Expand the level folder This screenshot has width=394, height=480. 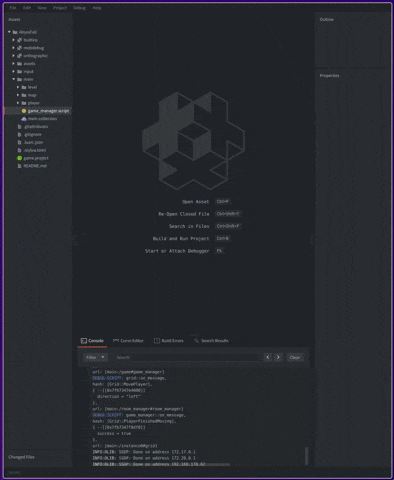point(18,87)
